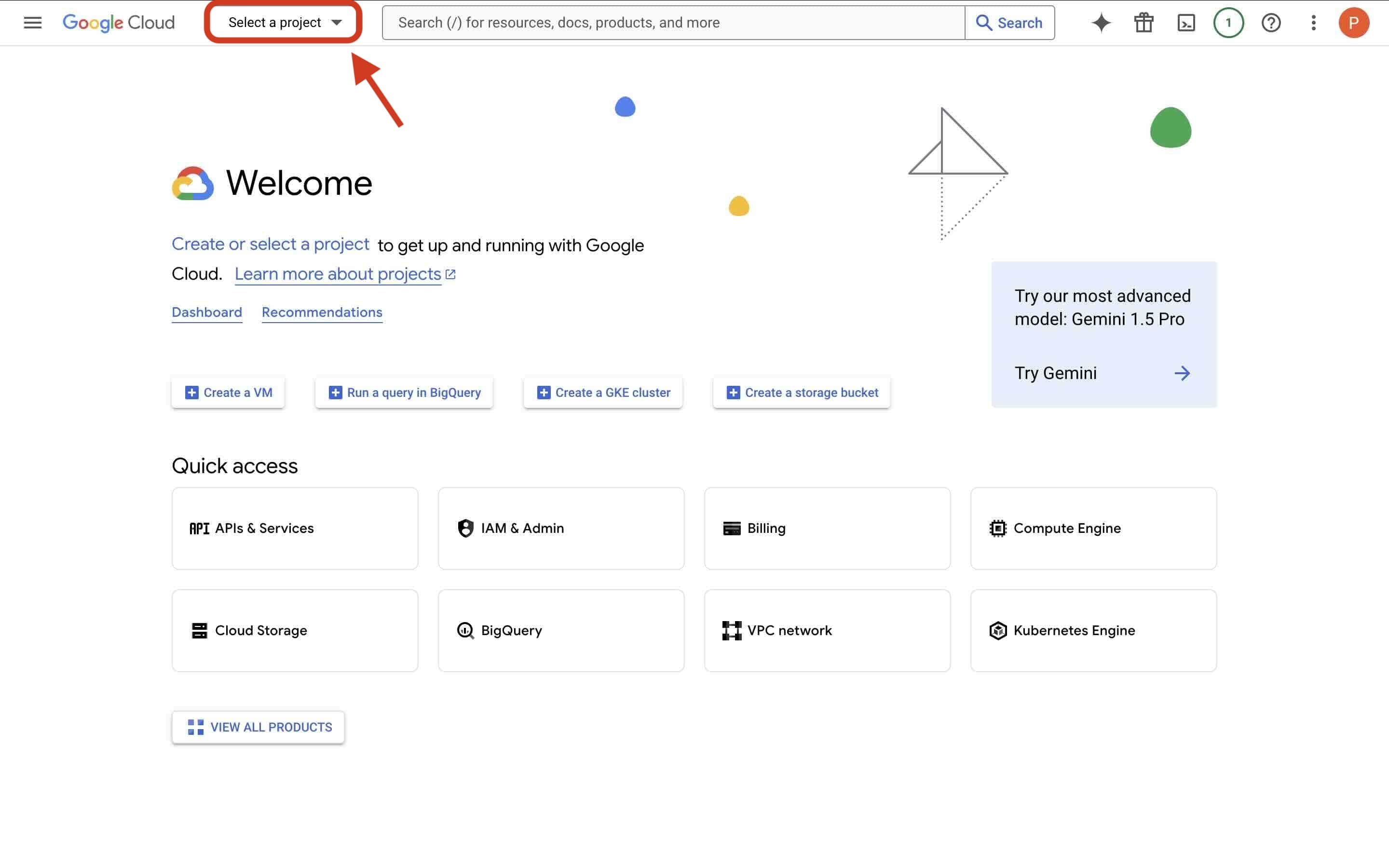Viewport: 1389px width, 868px height.
Task: Open the navigation hamburger menu
Action: 33,22
